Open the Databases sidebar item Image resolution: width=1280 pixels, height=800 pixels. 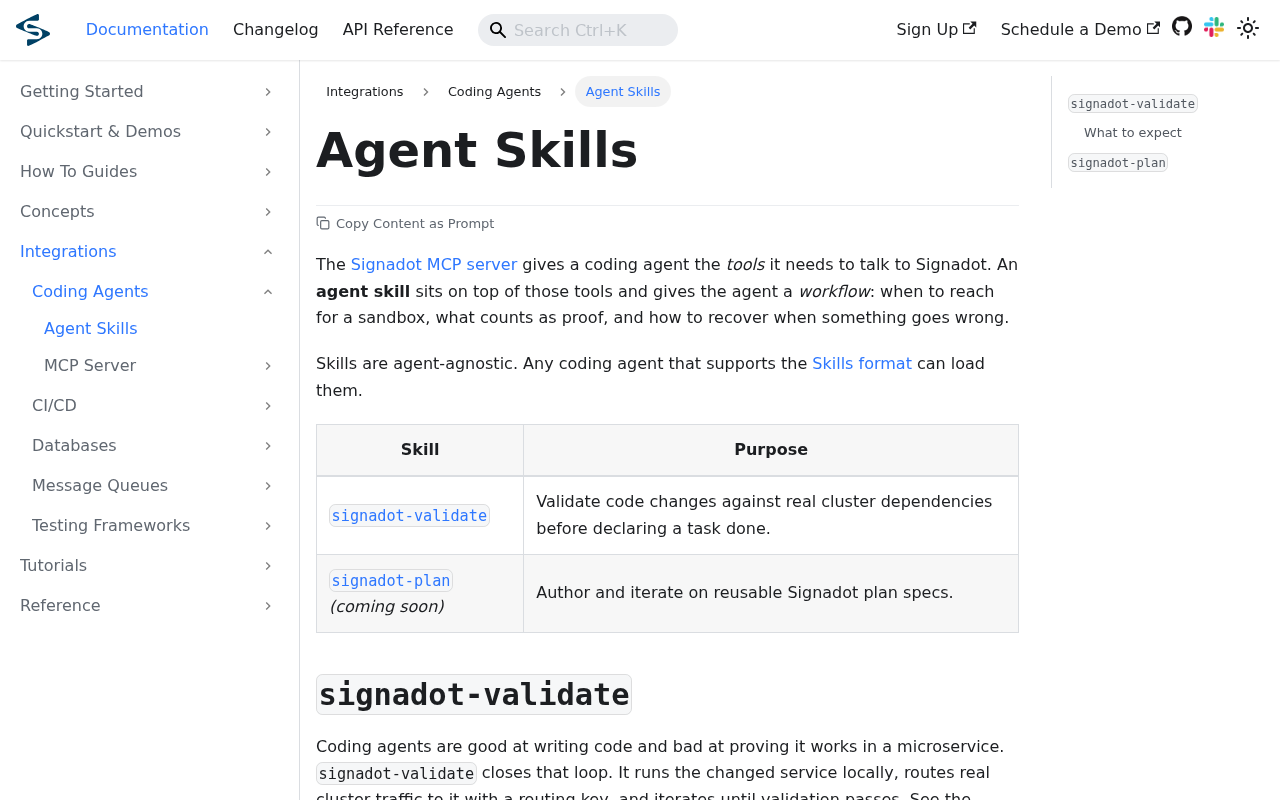[x=74, y=446]
